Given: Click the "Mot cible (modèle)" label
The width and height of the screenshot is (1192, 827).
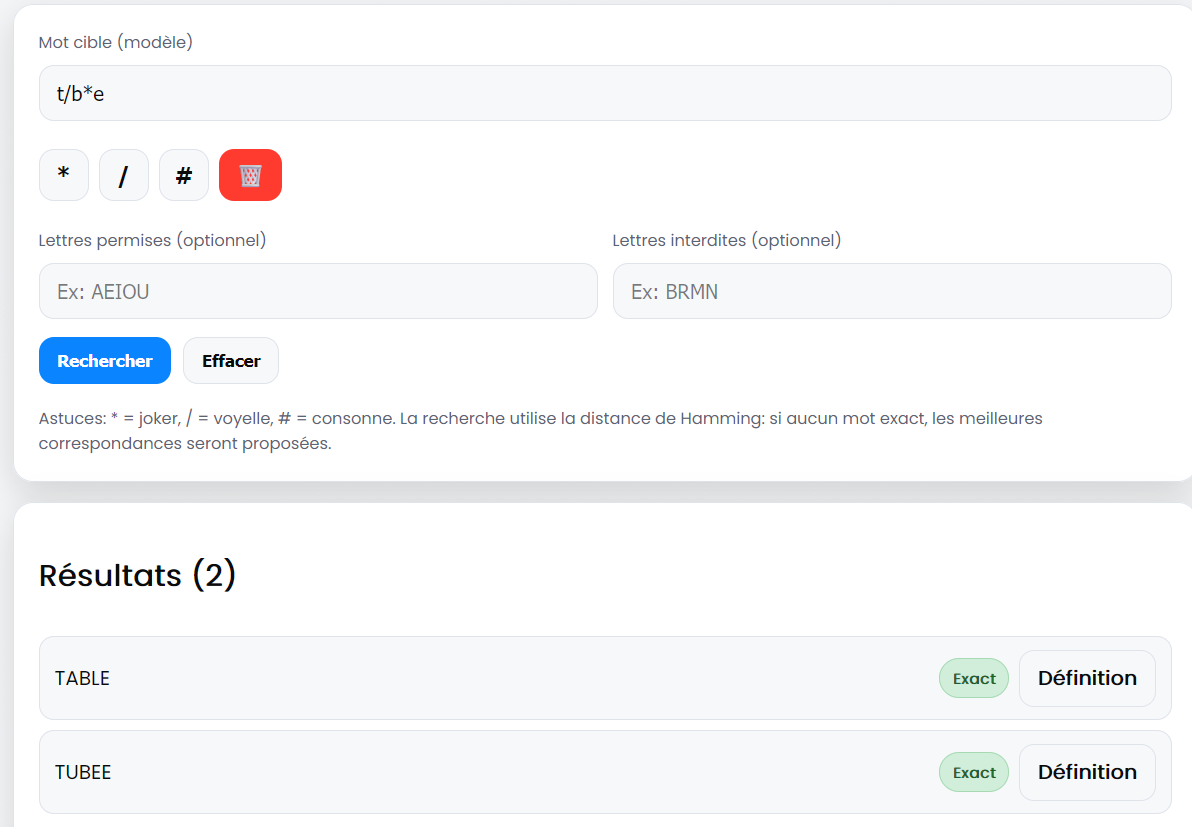Looking at the screenshot, I should point(115,42).
